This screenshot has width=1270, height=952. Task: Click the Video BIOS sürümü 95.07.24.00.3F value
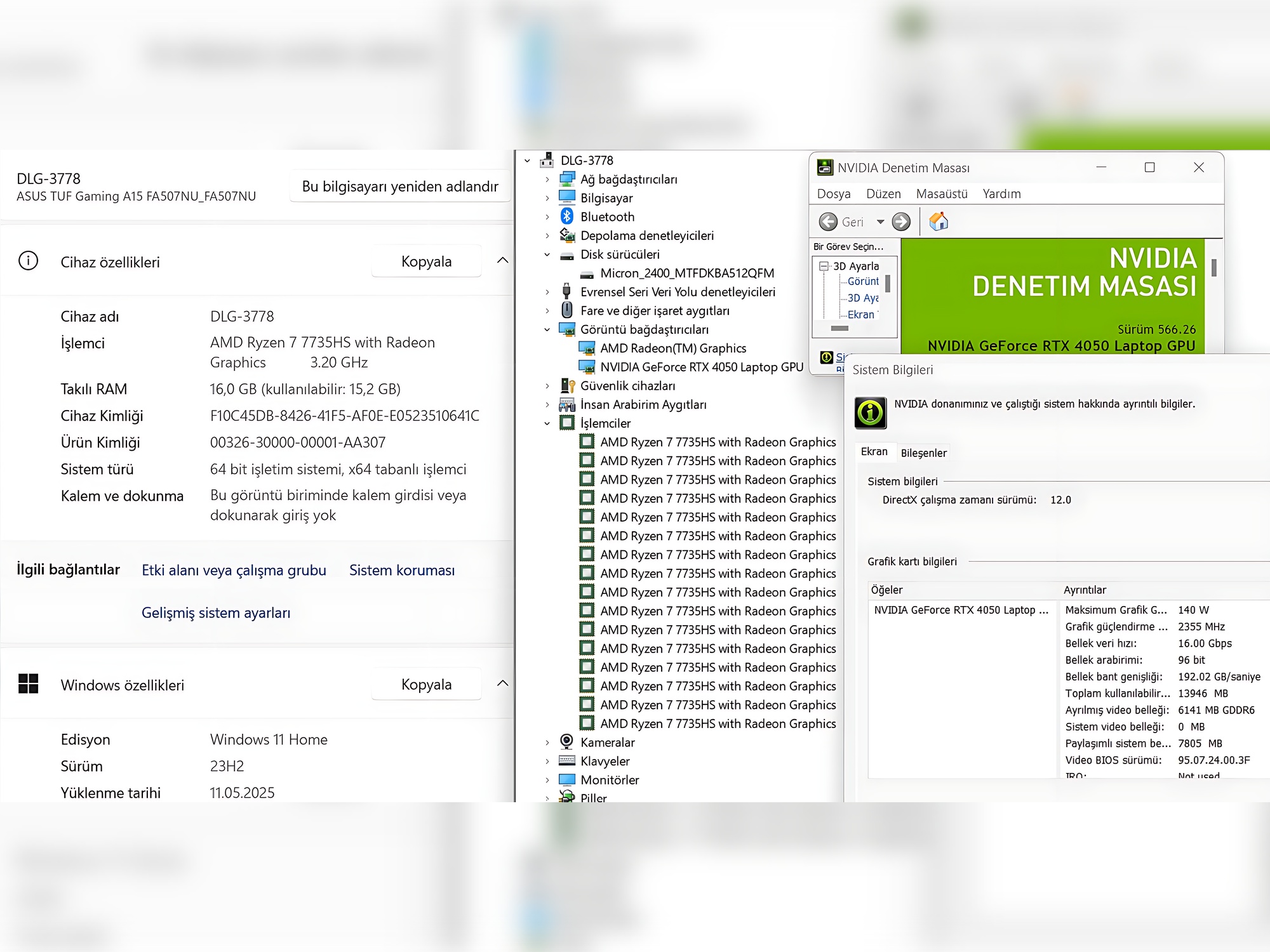(x=1213, y=760)
